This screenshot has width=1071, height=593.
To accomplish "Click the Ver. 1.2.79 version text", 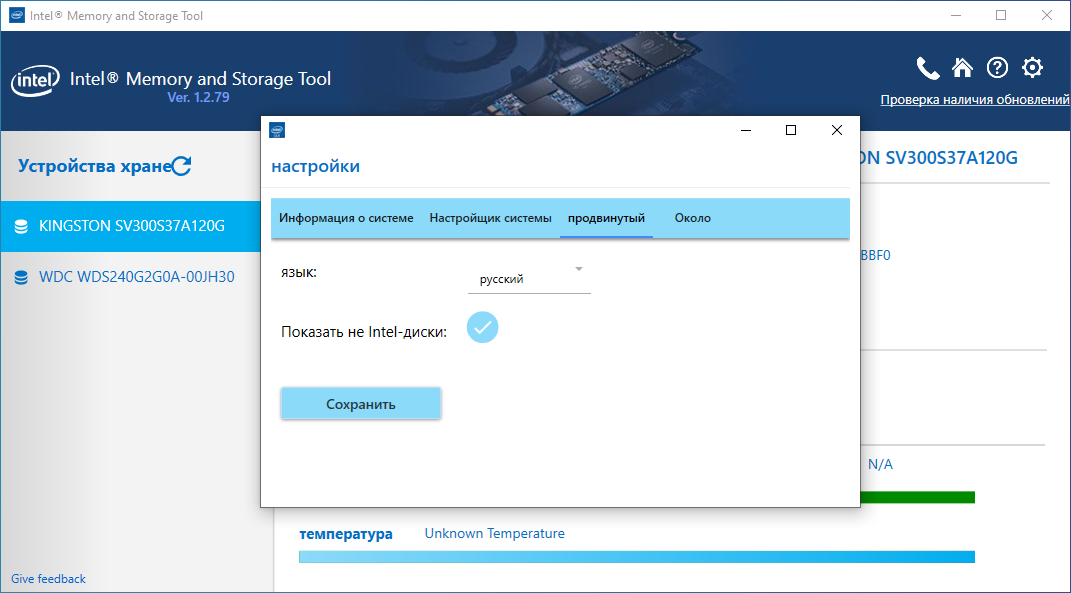I will [198, 98].
